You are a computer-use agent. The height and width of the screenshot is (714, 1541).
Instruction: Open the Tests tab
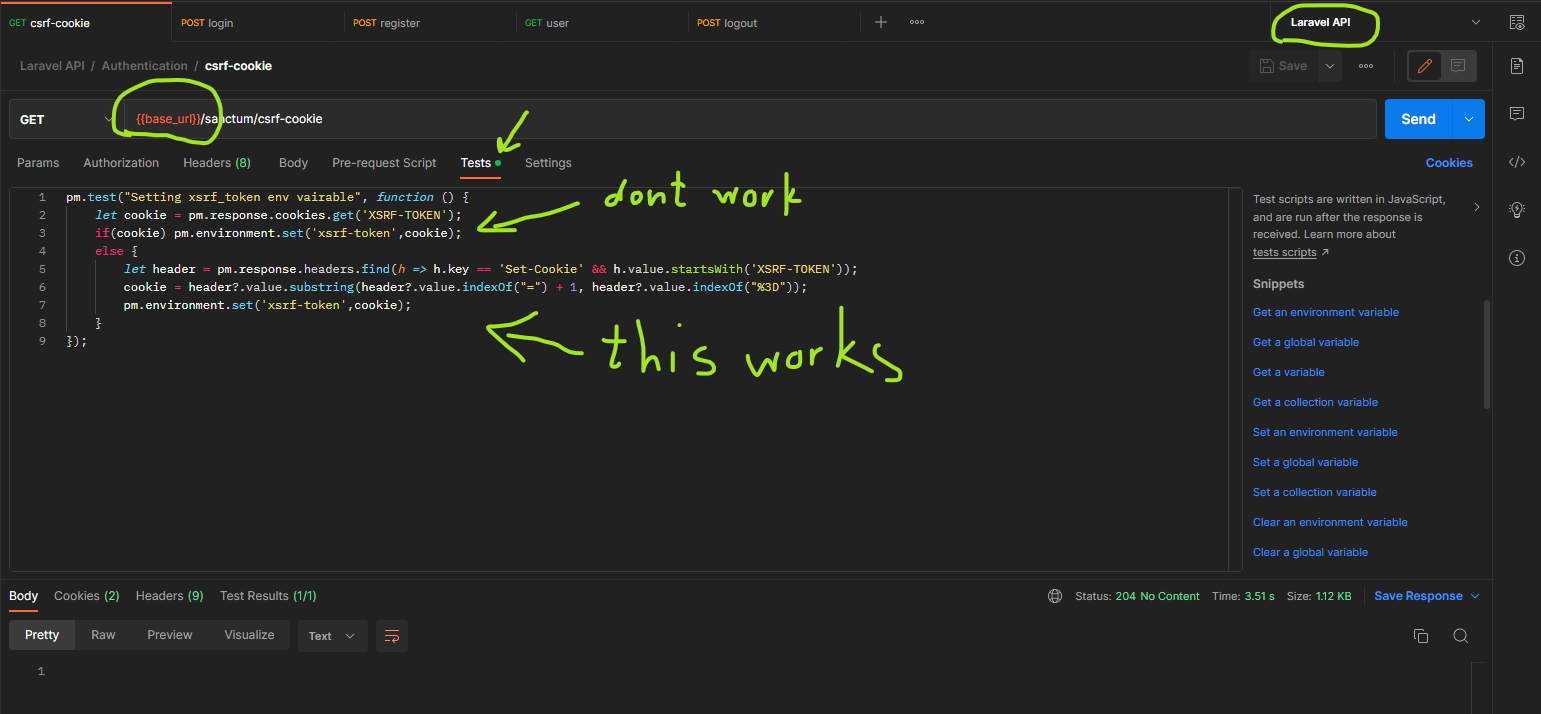[x=480, y=163]
